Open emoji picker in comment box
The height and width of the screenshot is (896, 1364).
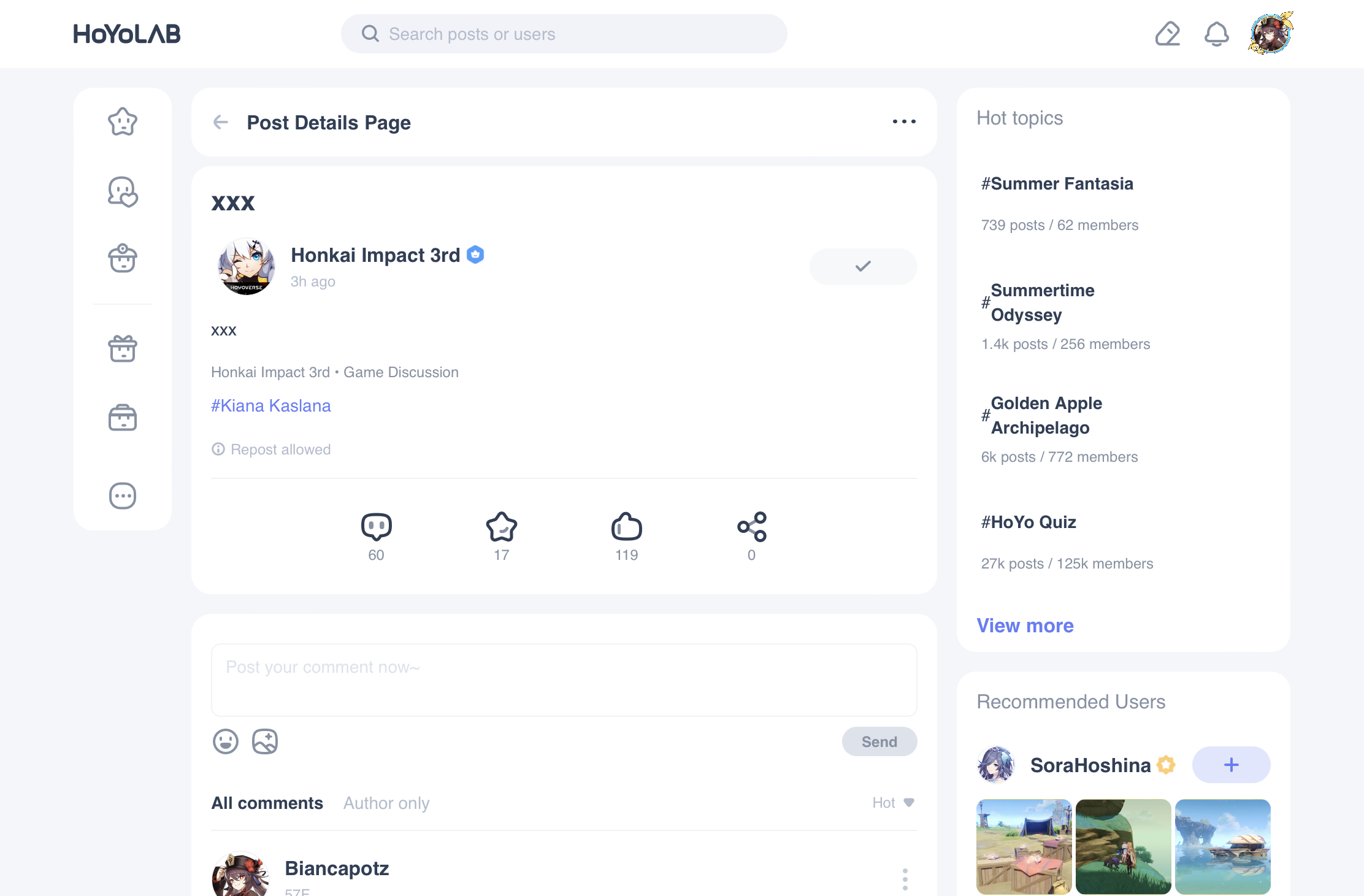click(x=226, y=741)
